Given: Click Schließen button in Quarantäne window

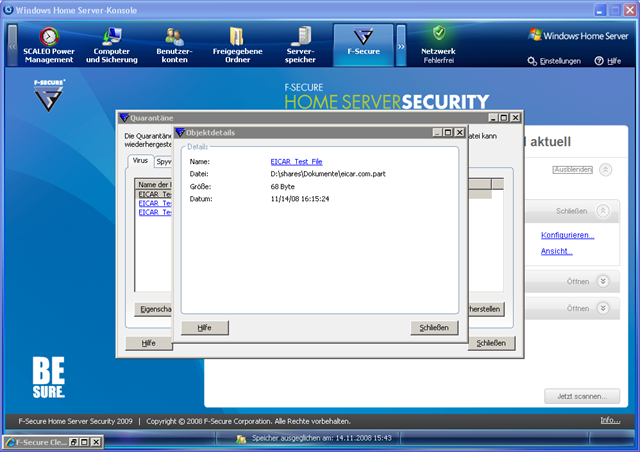Looking at the screenshot, I should point(491,343).
